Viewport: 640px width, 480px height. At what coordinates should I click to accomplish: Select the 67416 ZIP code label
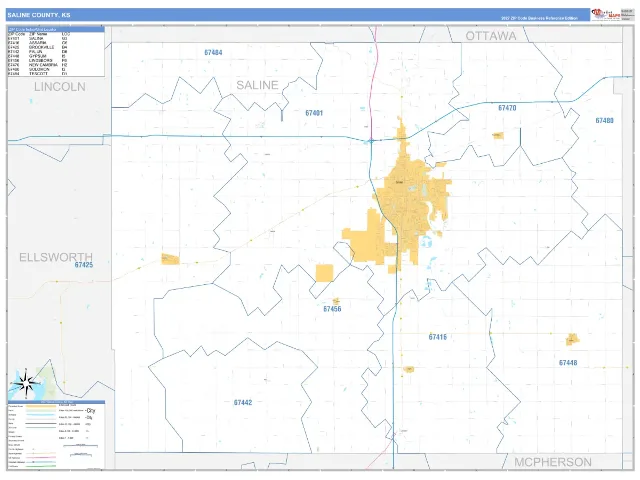click(x=438, y=337)
